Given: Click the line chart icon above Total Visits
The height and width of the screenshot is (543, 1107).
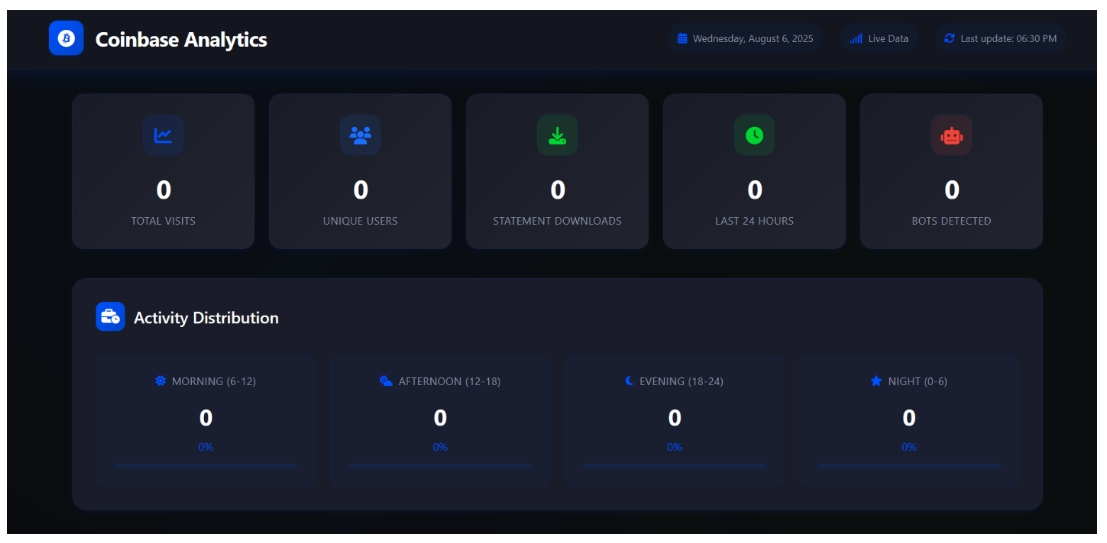Looking at the screenshot, I should pos(163,135).
